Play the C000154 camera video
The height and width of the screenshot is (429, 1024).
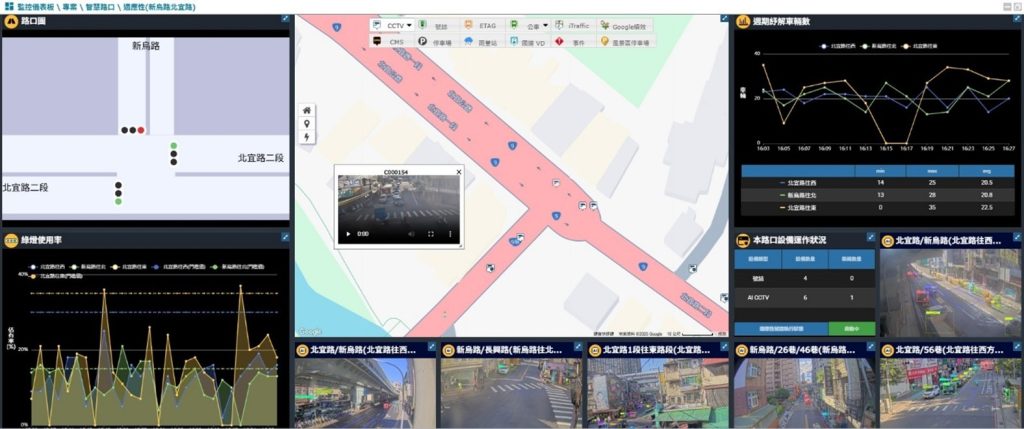tap(348, 234)
